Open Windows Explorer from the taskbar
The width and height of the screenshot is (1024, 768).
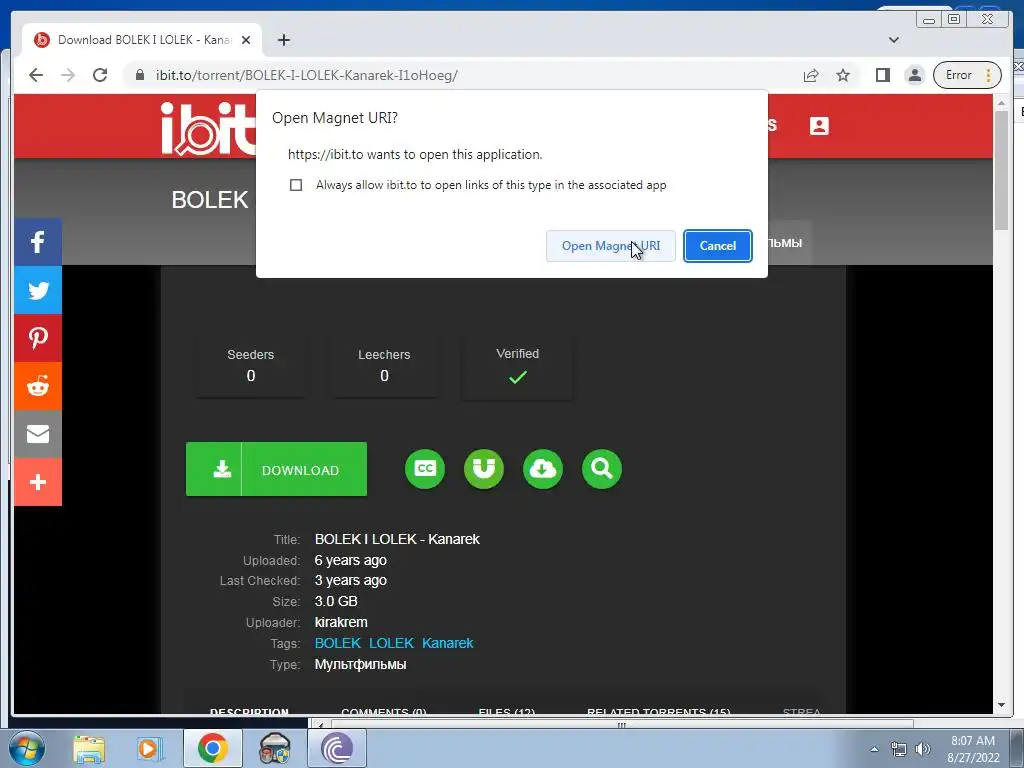point(89,748)
